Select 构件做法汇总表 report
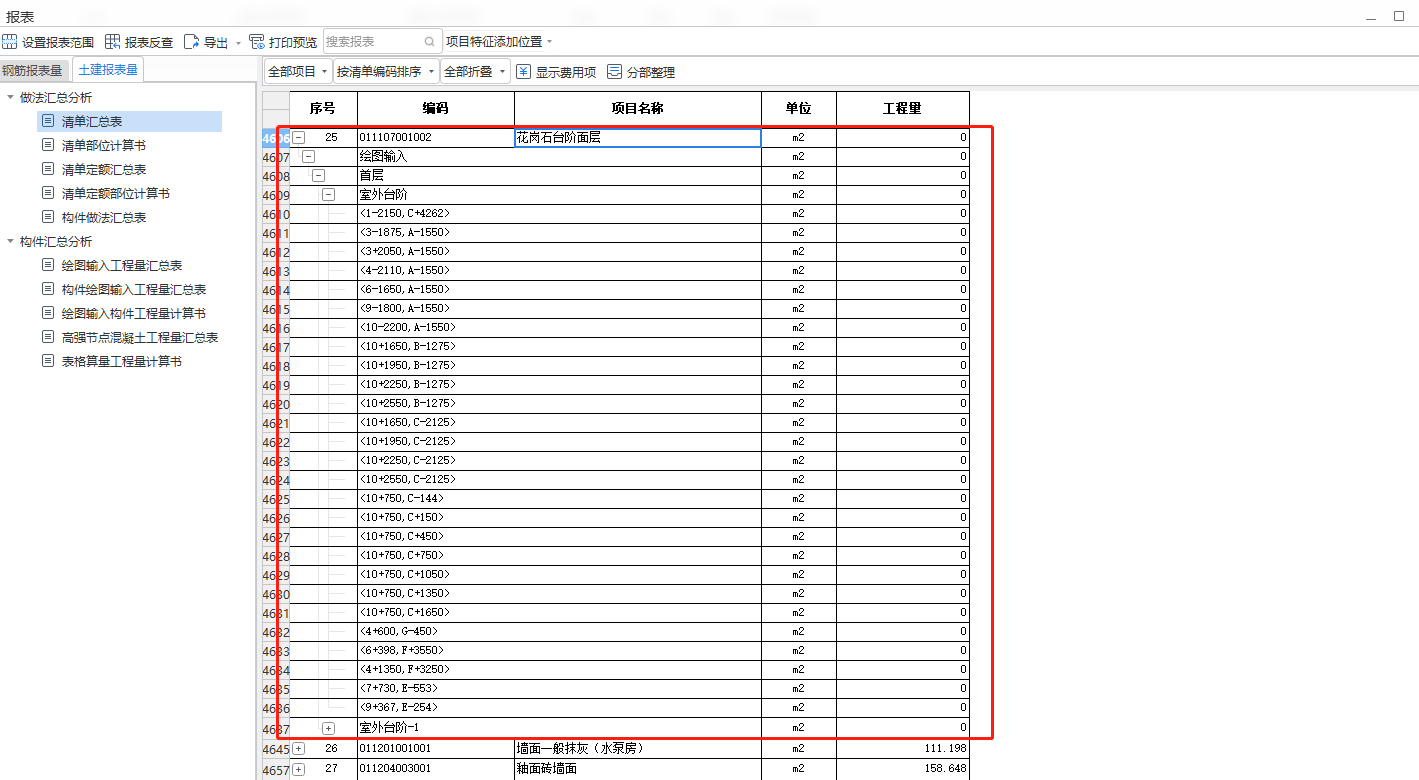1419x780 pixels. (x=104, y=217)
